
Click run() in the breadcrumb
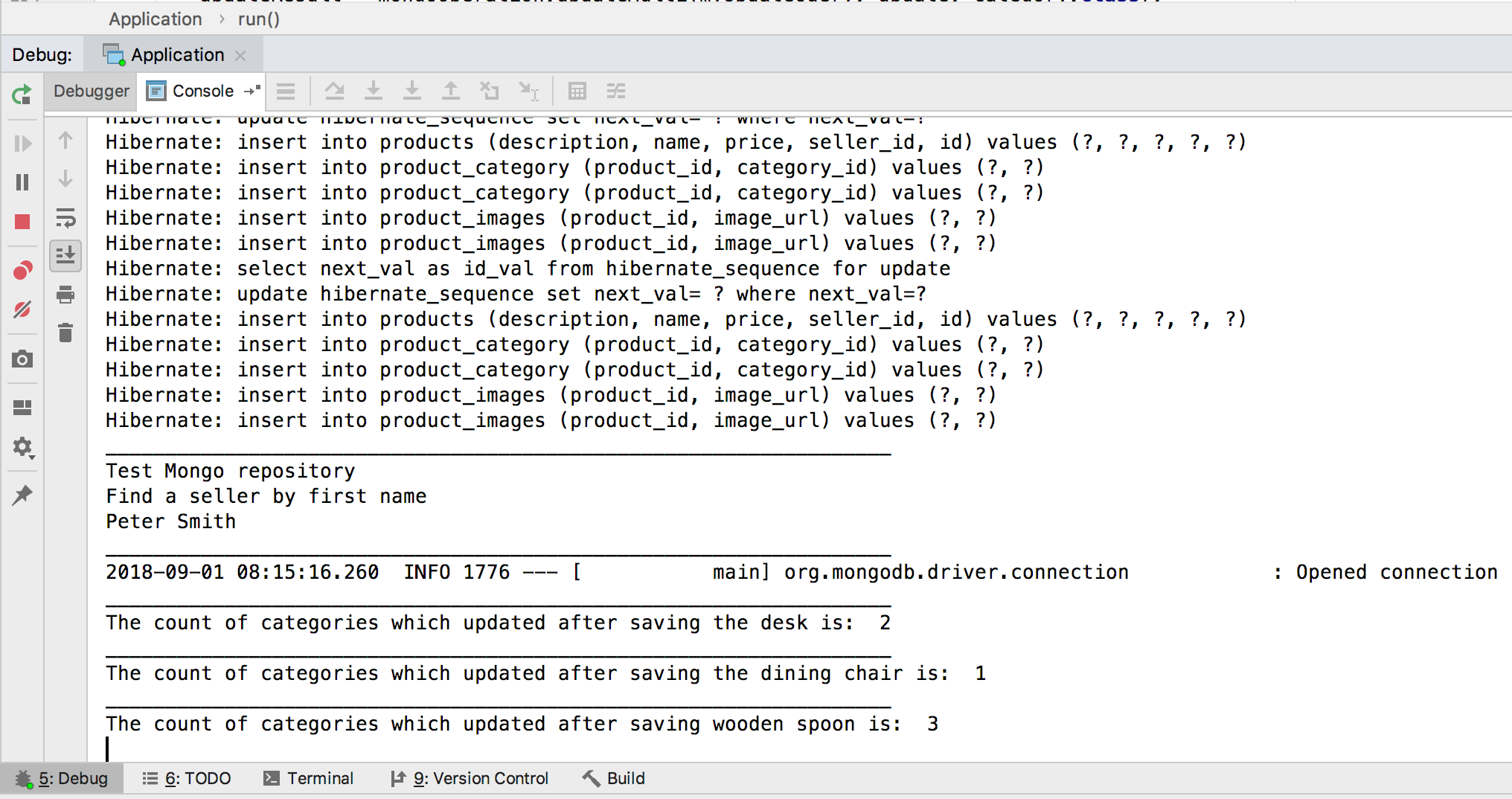click(x=259, y=19)
